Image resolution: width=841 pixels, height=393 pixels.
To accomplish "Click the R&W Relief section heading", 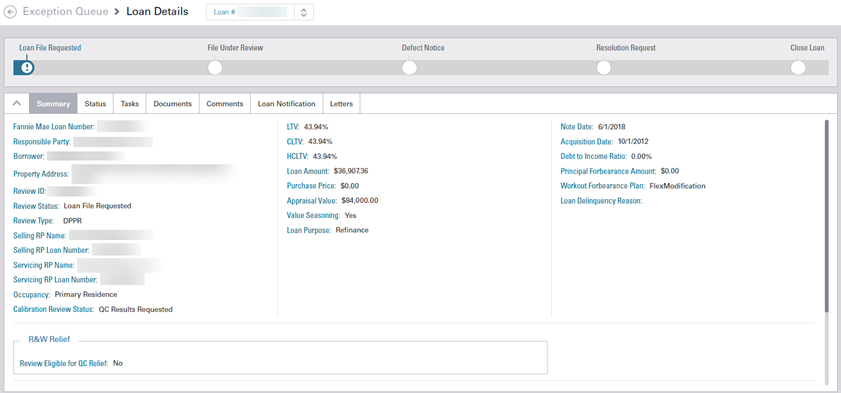I will (x=49, y=339).
